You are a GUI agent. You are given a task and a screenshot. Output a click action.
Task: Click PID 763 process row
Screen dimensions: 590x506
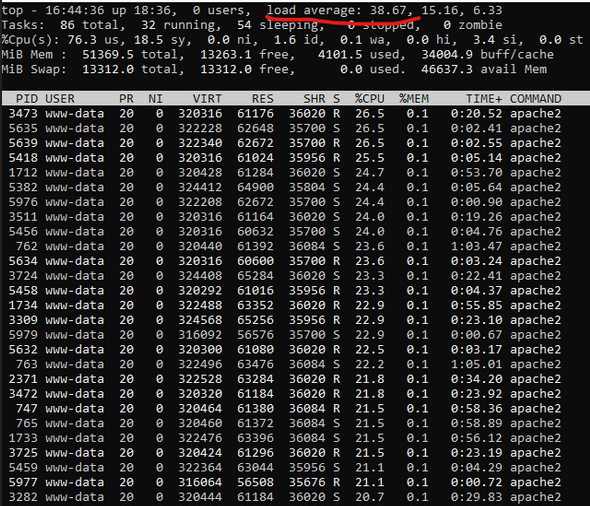[x=285, y=364]
